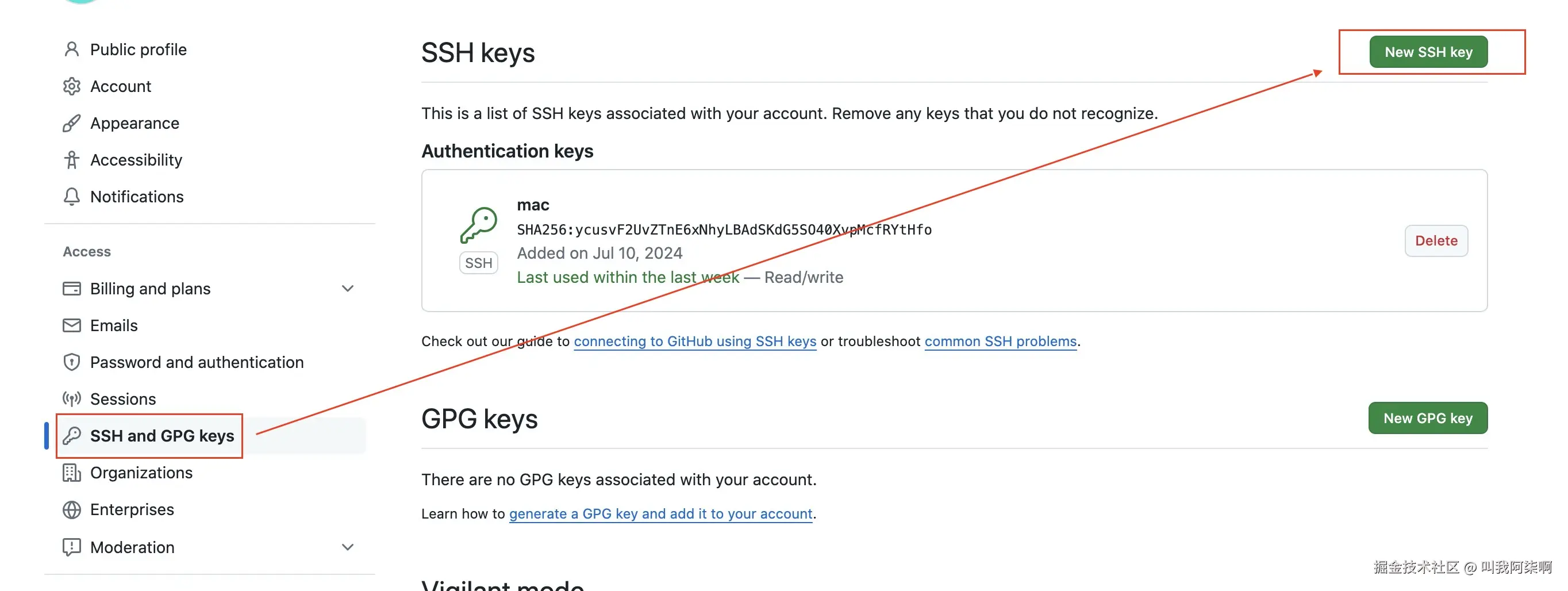Click the Appearance paintbrush icon
The width and height of the screenshot is (1568, 591).
click(72, 123)
